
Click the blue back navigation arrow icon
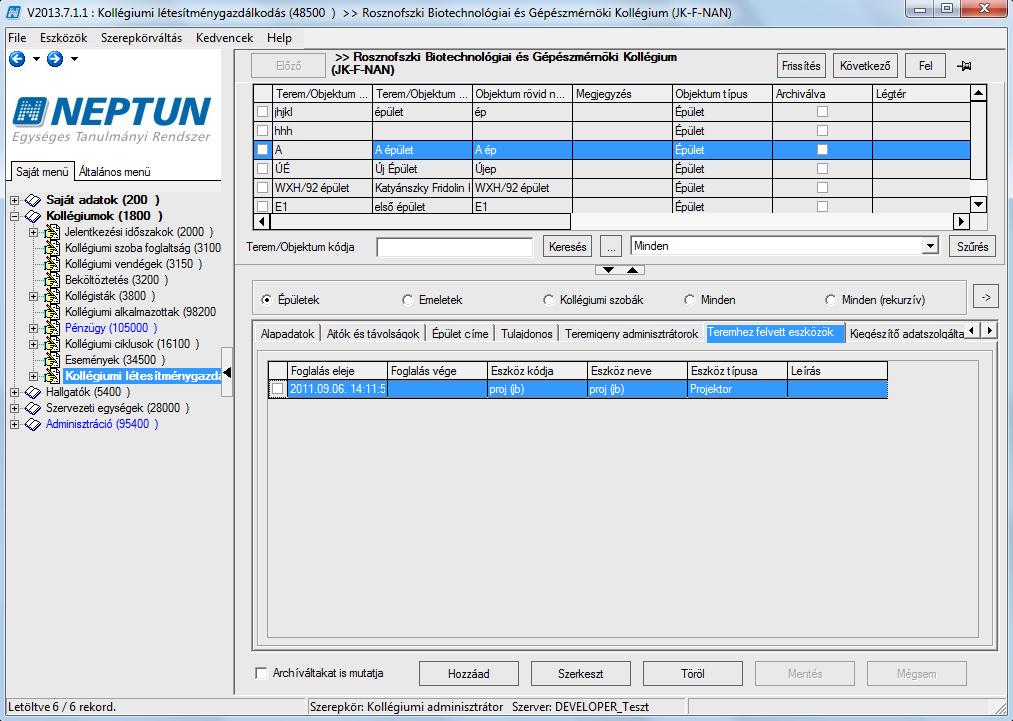(x=17, y=59)
